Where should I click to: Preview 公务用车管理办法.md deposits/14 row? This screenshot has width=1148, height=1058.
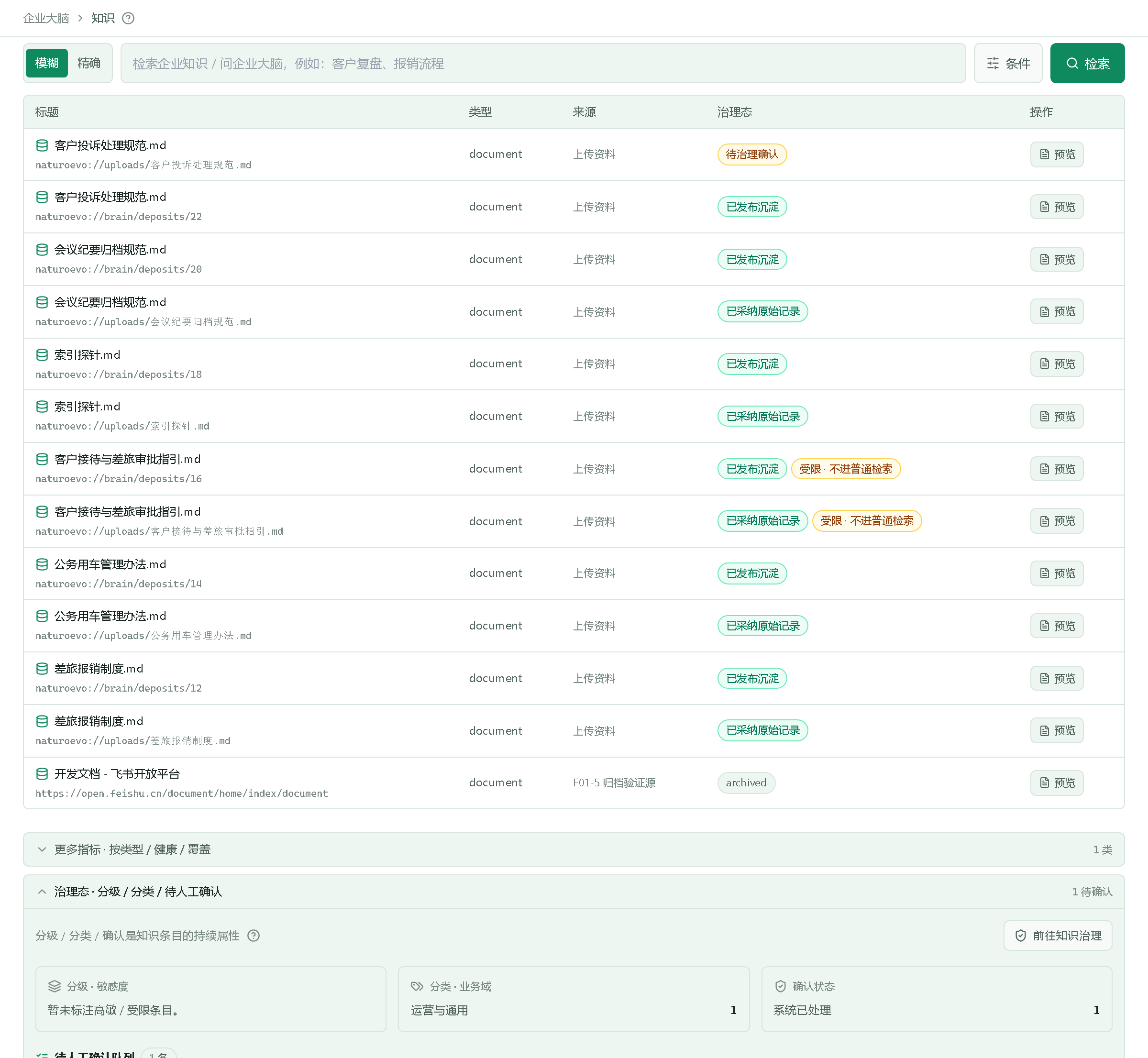[1057, 573]
